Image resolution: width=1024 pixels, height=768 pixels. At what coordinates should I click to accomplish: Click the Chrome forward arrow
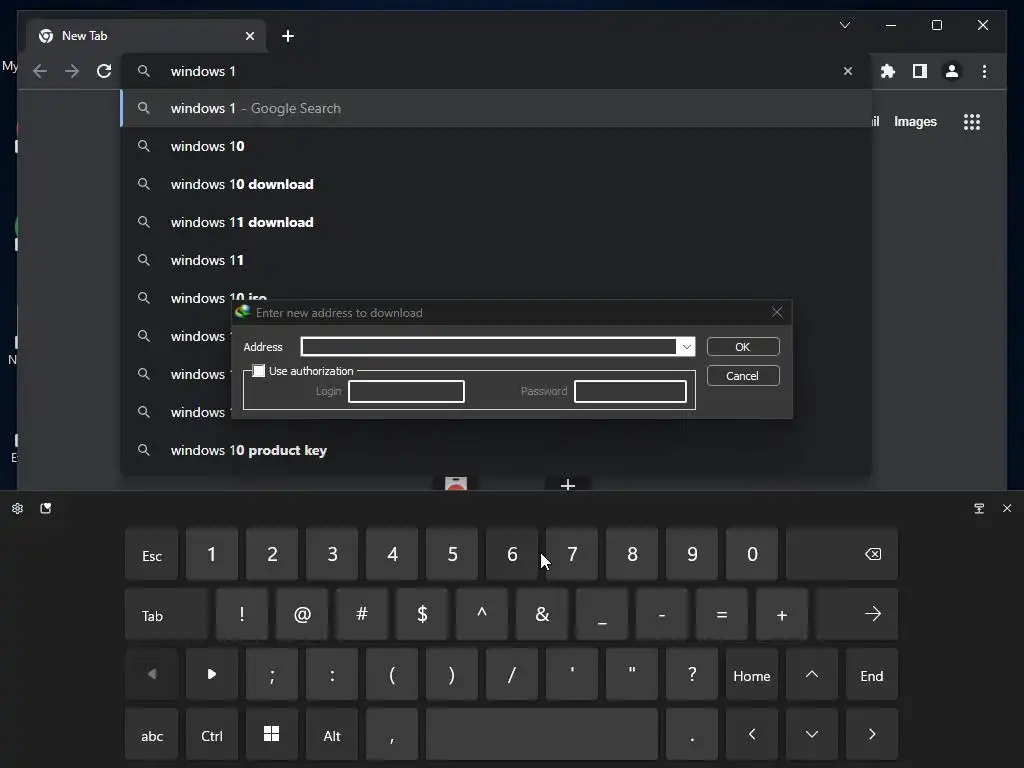coord(72,71)
